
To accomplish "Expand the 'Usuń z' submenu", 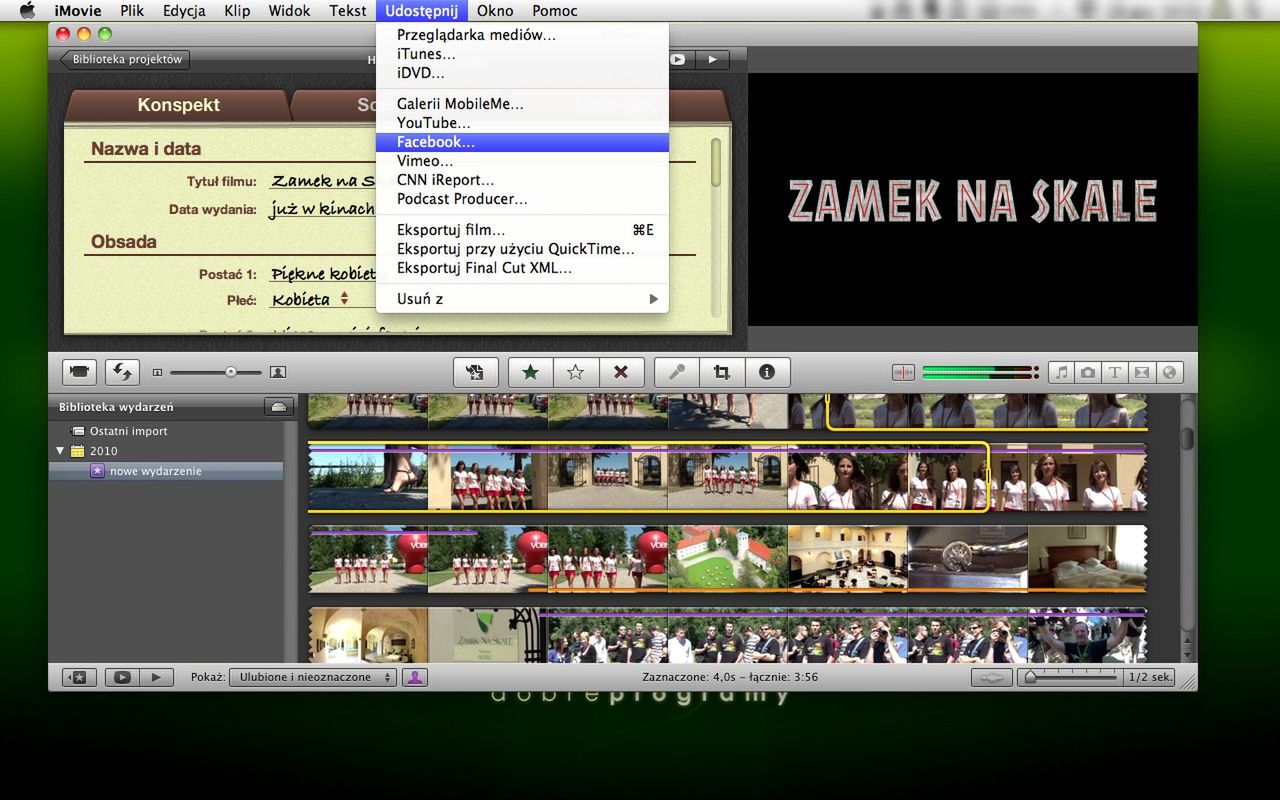I will (x=522, y=299).
